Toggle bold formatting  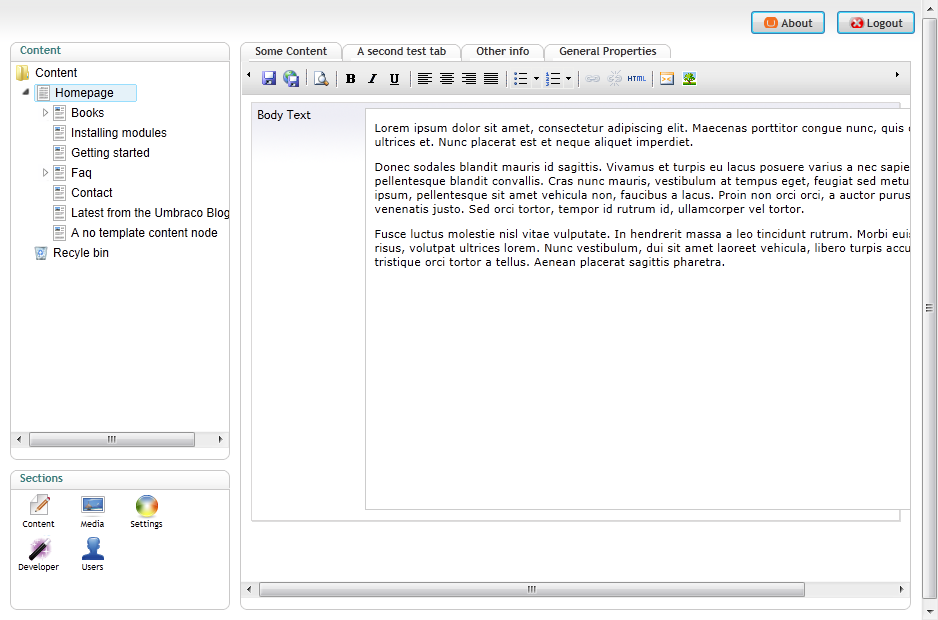click(350, 79)
